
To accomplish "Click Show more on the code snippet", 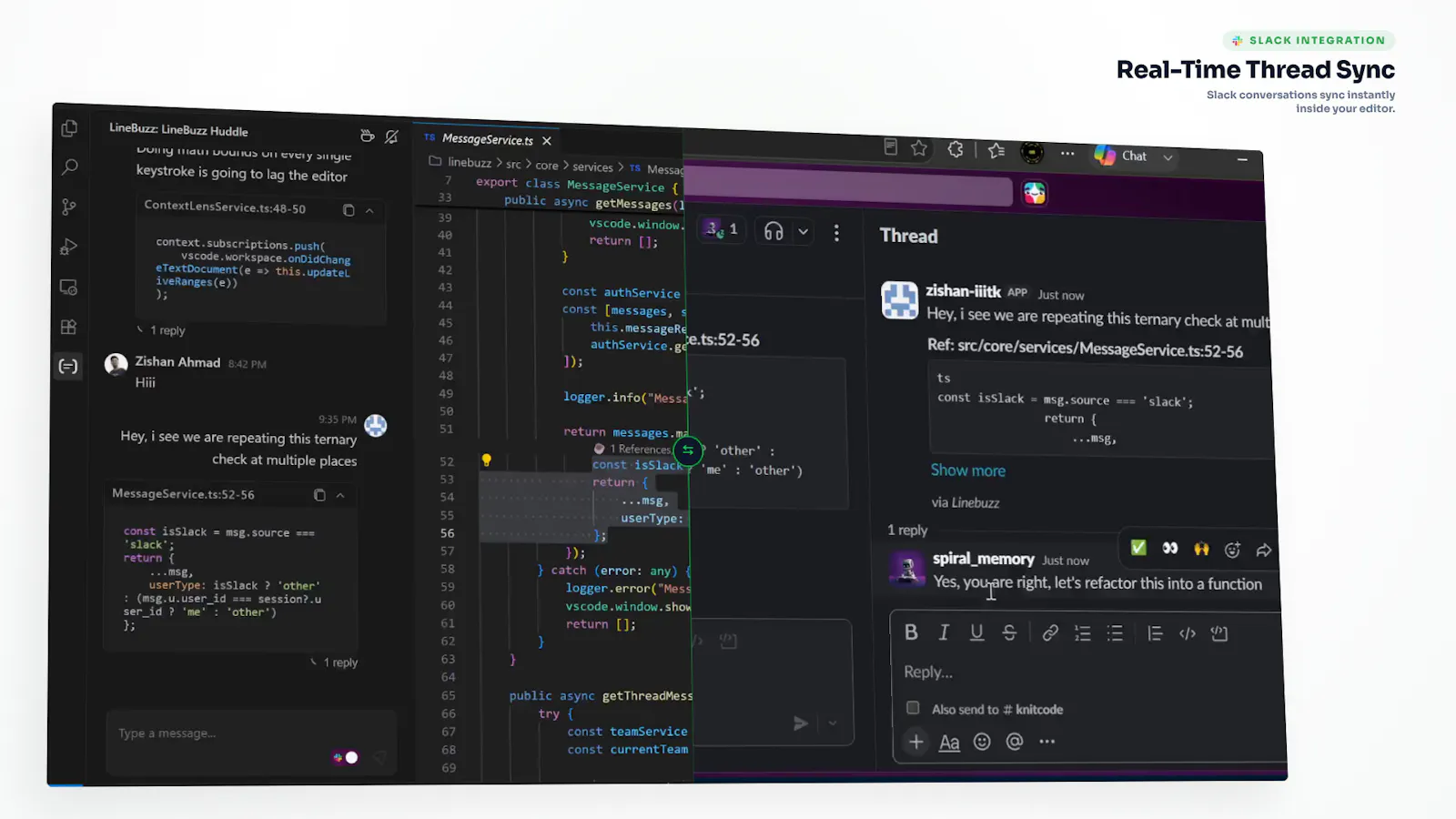I will click(x=967, y=470).
